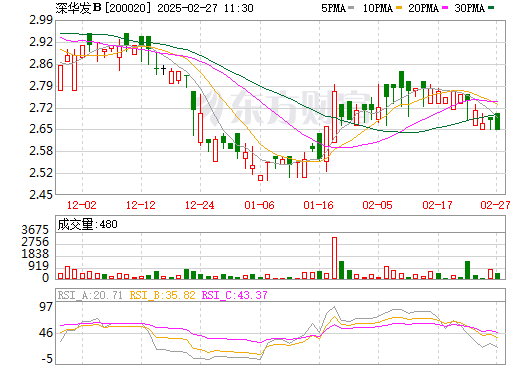The height and width of the screenshot is (365, 520).
Task: Click the 46 RSI axis label
Action: [x=46, y=333]
